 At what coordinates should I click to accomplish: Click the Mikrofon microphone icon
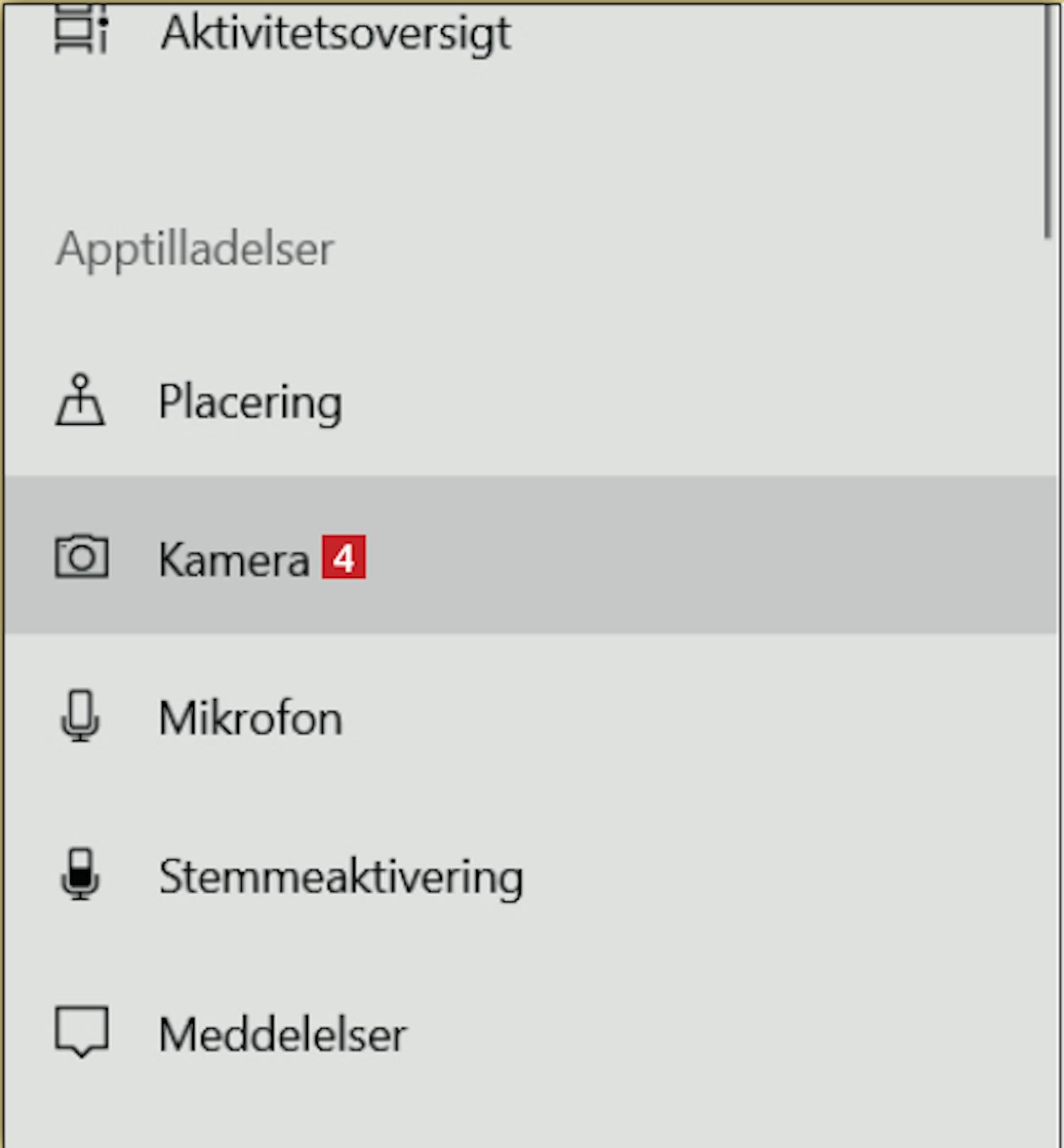click(x=80, y=716)
